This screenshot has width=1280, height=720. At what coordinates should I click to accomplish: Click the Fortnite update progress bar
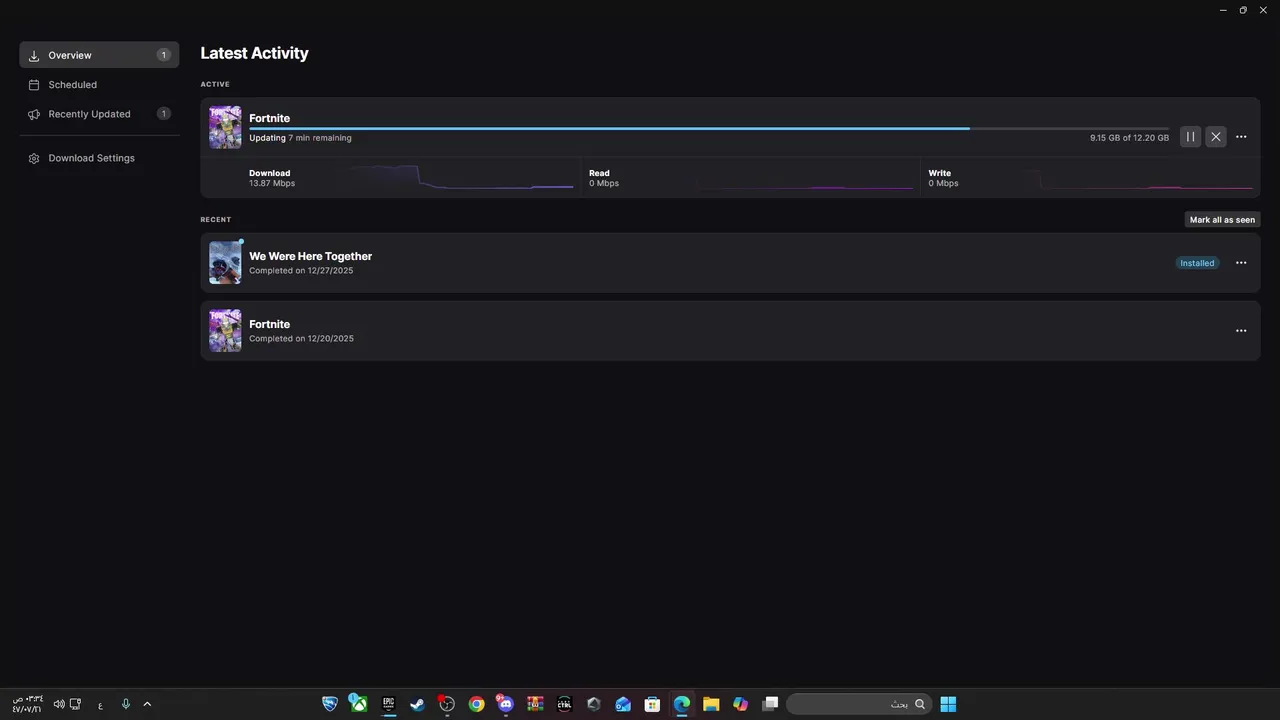tap(709, 128)
